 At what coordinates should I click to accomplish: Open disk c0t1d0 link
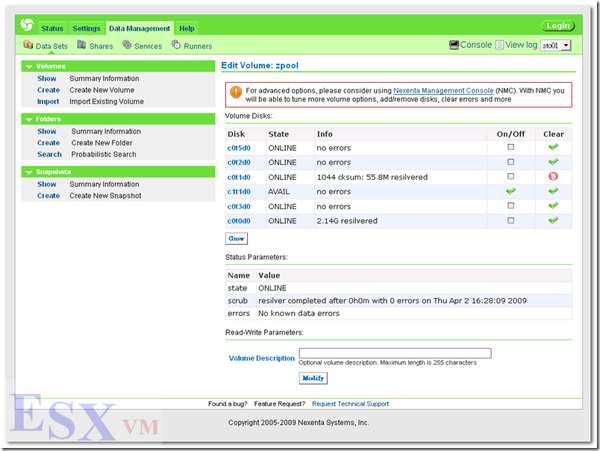click(x=239, y=177)
